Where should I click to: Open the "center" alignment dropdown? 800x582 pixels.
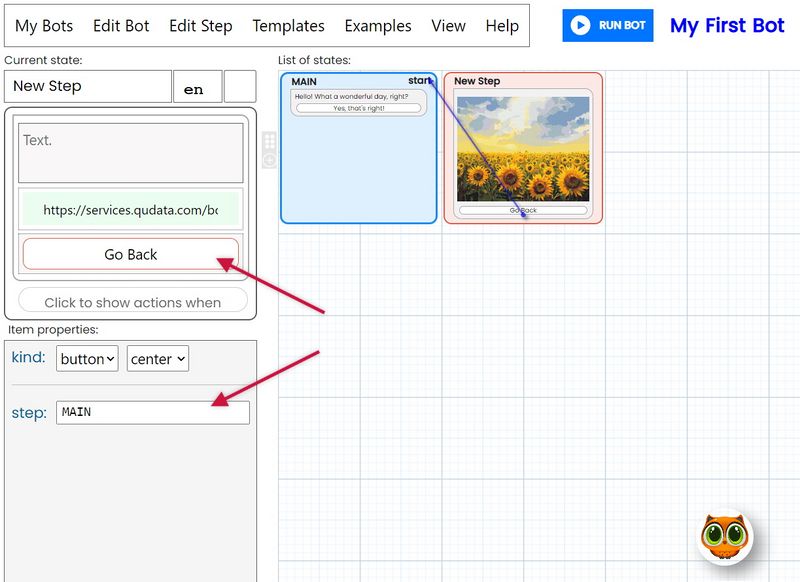pyautogui.click(x=157, y=359)
